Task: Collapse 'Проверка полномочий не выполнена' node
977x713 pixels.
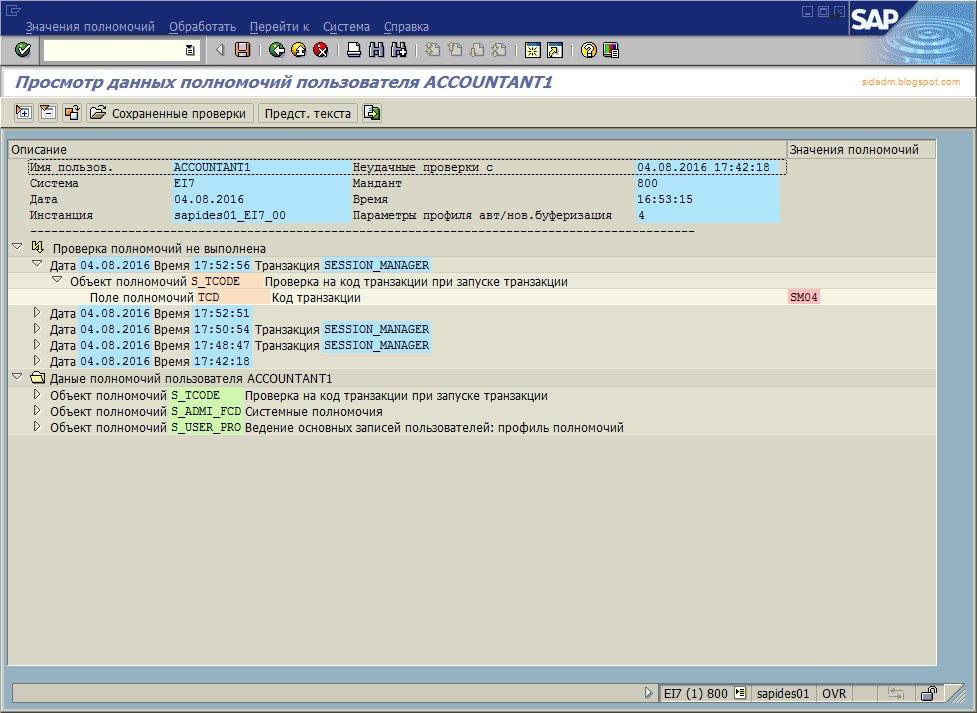Action: [x=17, y=247]
